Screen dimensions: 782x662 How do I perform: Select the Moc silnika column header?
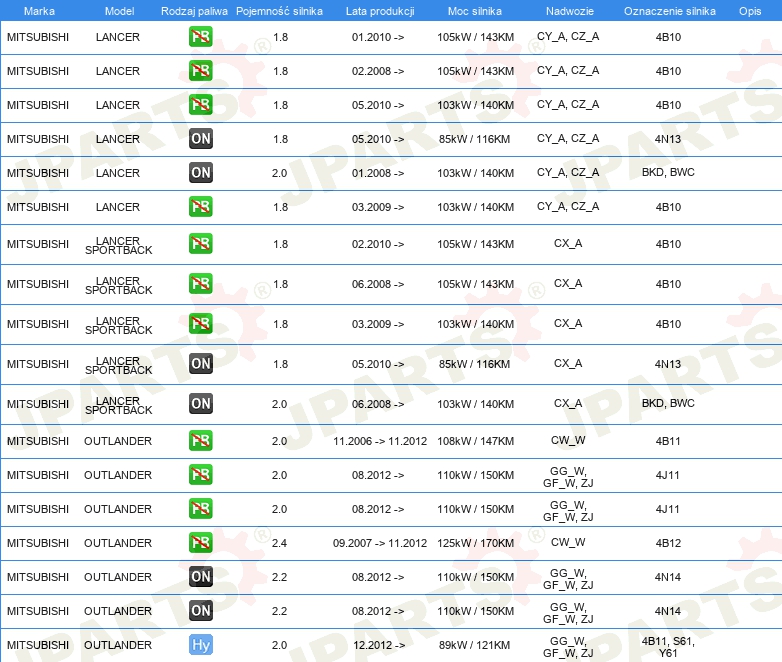tap(475, 10)
